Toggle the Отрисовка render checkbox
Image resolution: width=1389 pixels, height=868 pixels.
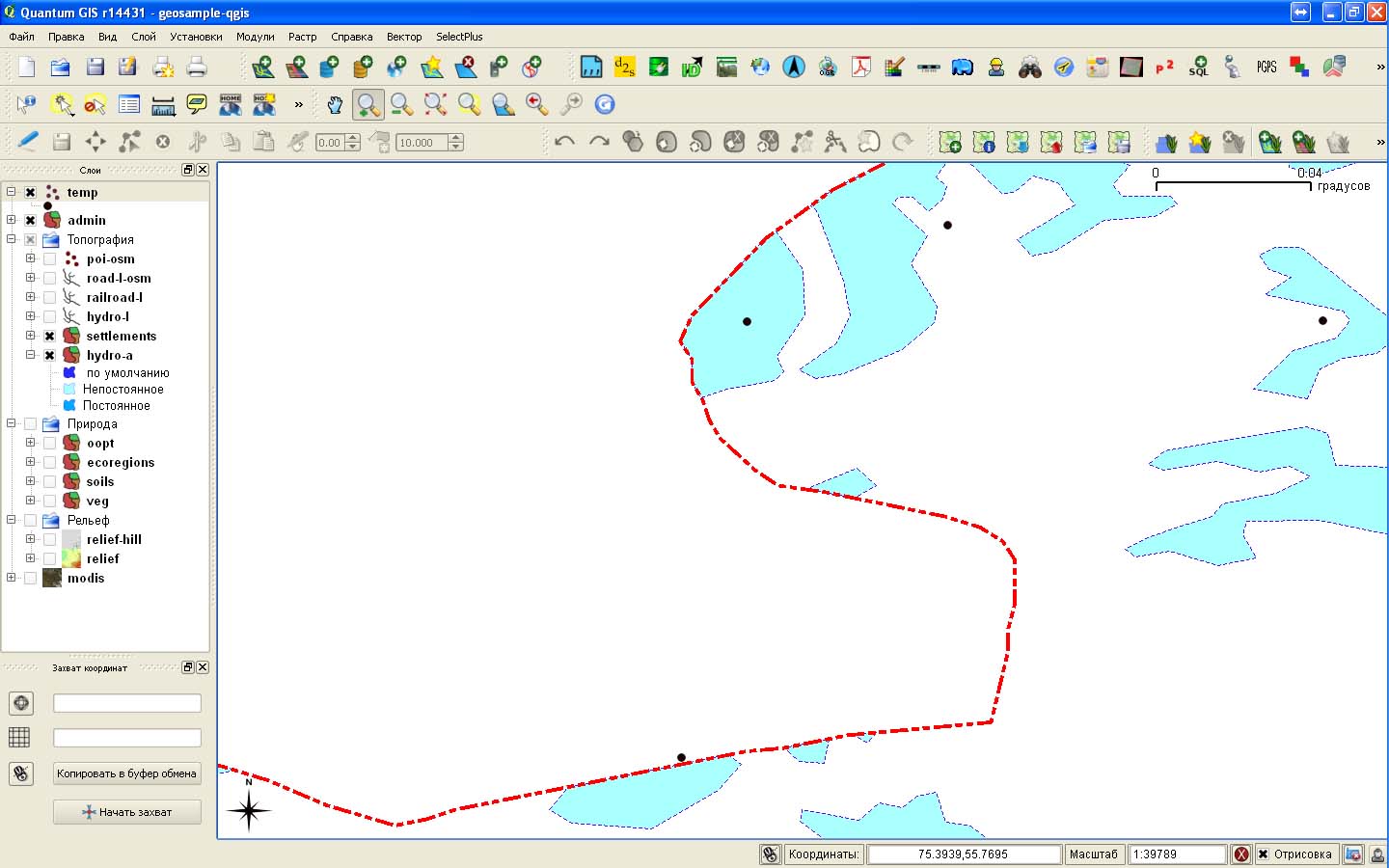(1263, 854)
